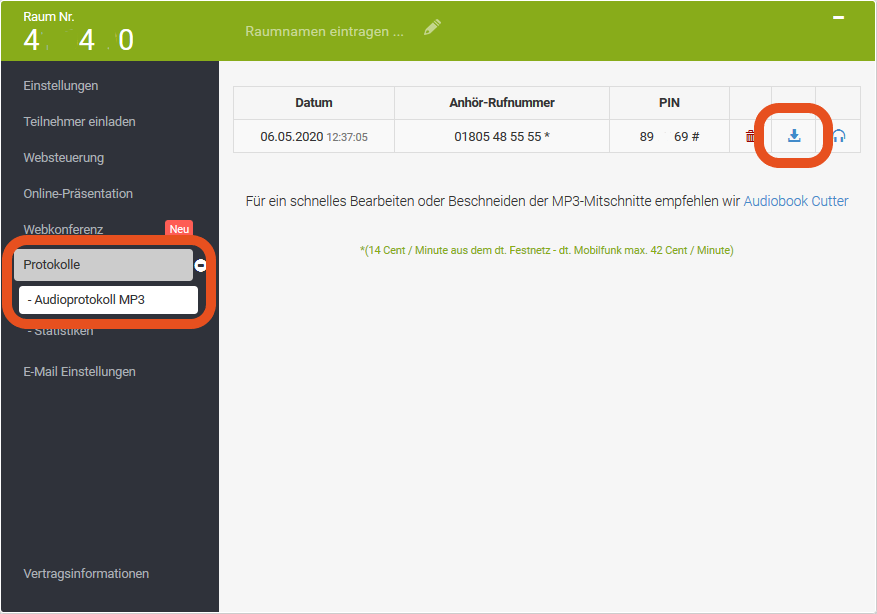Open Websteuerung in the sidebar
The width and height of the screenshot is (877, 614).
click(63, 158)
